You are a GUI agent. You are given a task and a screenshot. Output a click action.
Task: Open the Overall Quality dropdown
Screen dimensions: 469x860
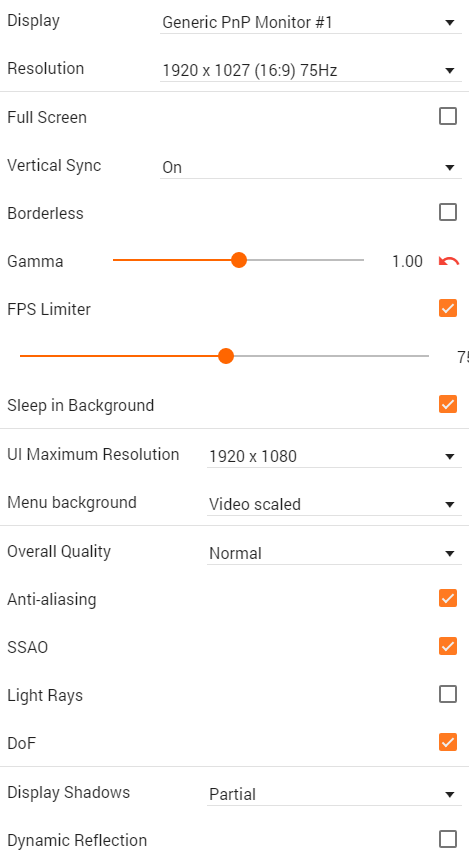pos(334,553)
